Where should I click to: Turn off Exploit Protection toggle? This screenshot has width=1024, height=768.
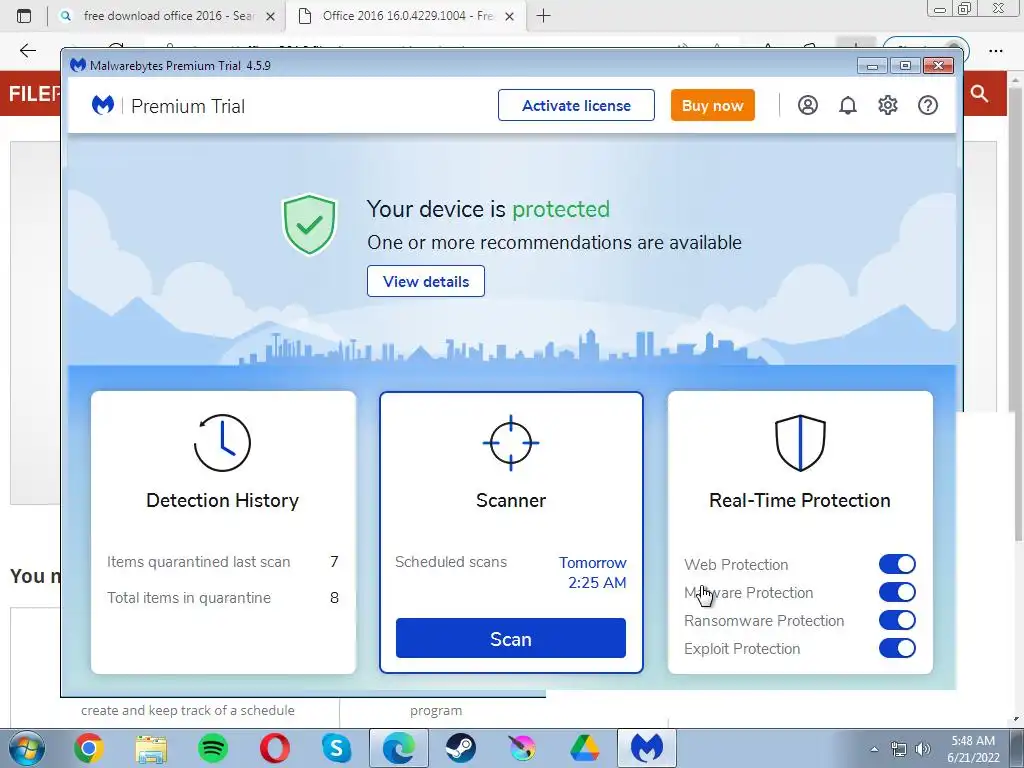897,648
